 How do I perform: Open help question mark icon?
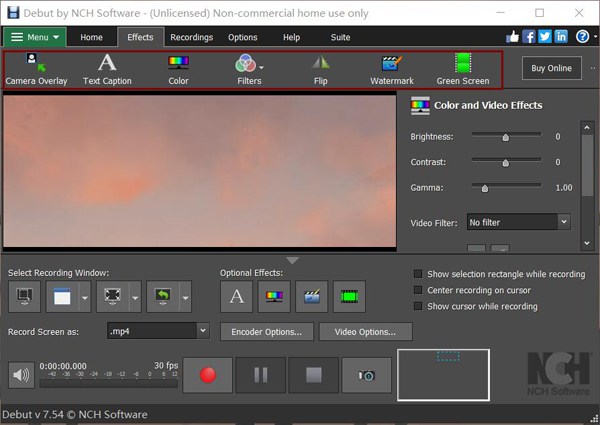tap(582, 37)
